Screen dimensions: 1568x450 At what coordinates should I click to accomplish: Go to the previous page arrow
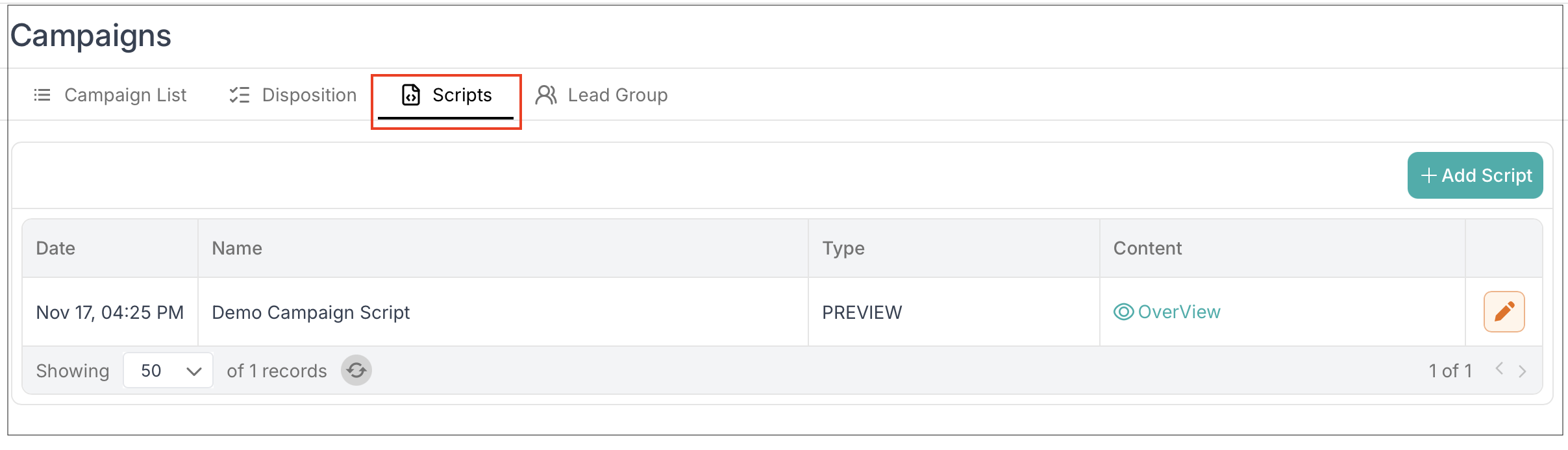tap(1499, 369)
